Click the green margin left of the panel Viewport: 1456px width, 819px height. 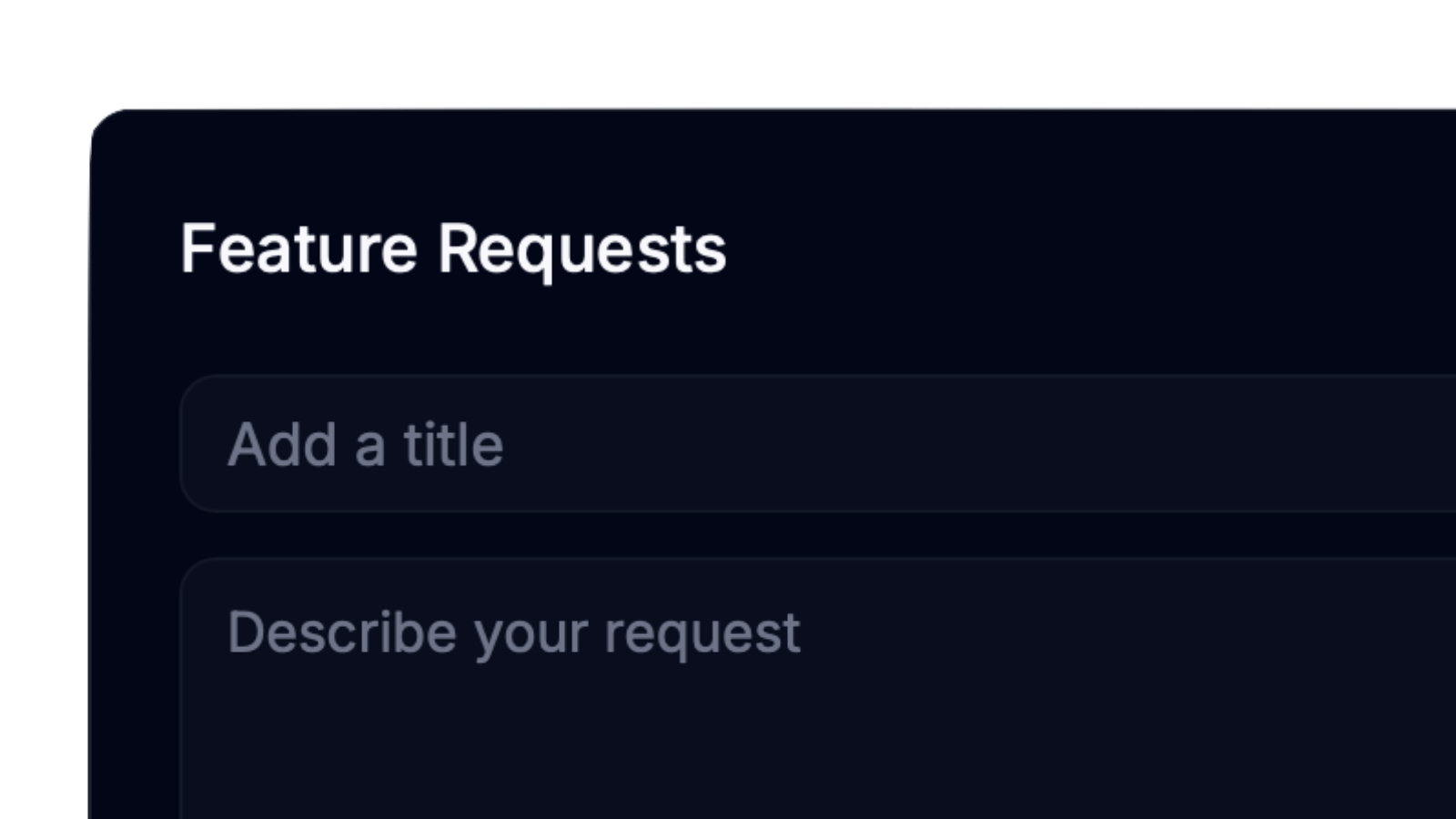click(x=44, y=455)
